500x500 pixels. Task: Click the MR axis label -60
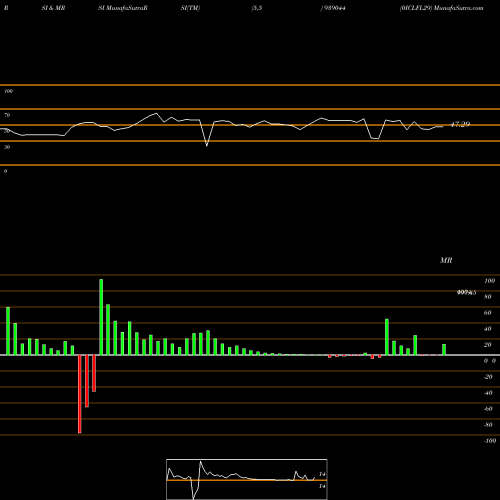[x=488, y=409]
